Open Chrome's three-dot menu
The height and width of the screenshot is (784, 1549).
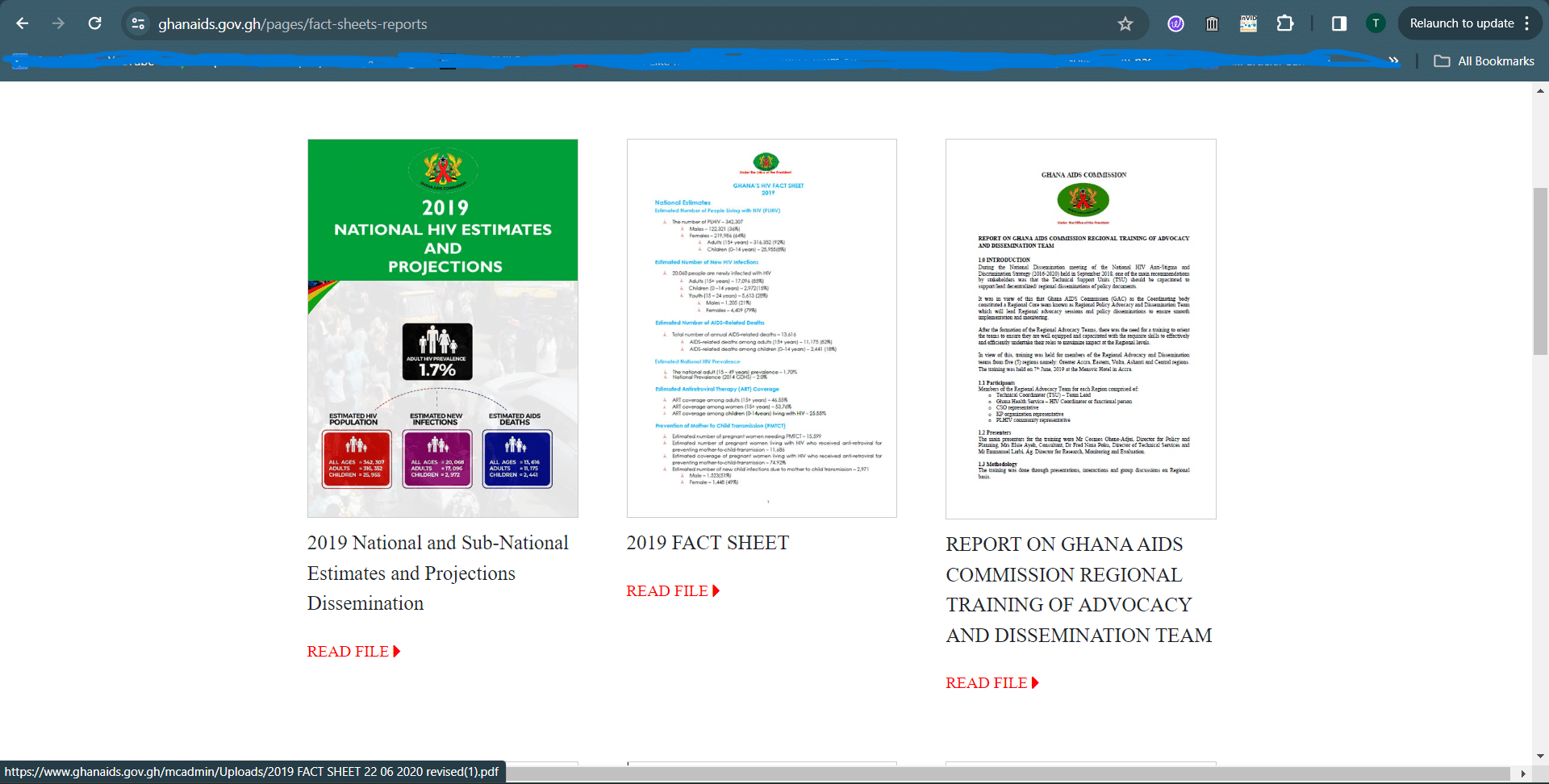(1527, 23)
